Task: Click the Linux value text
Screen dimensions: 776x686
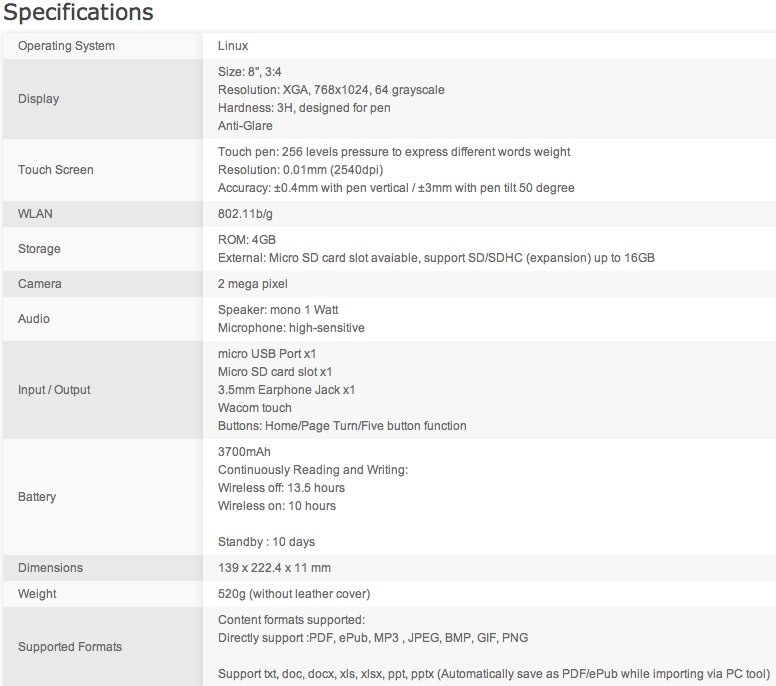Action: [x=233, y=46]
